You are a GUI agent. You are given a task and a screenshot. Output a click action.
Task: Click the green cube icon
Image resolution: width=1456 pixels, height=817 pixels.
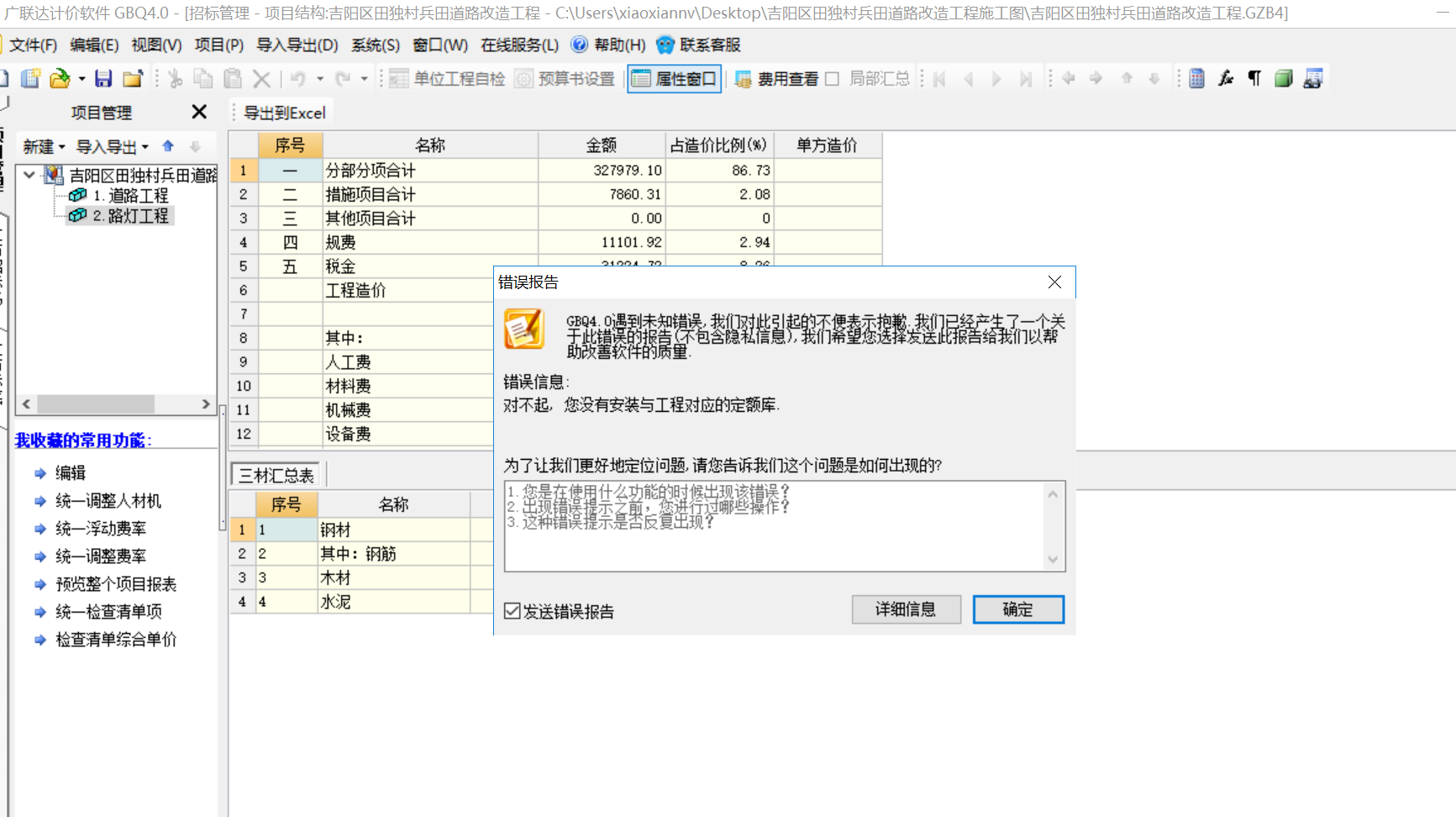pyautogui.click(x=1283, y=78)
